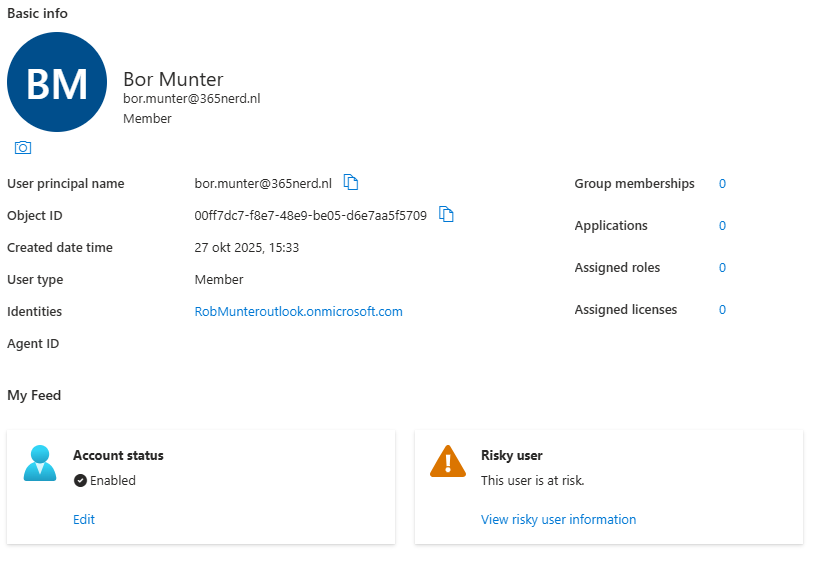817x565 pixels.
Task: Select the Risky user card title
Action: point(511,456)
